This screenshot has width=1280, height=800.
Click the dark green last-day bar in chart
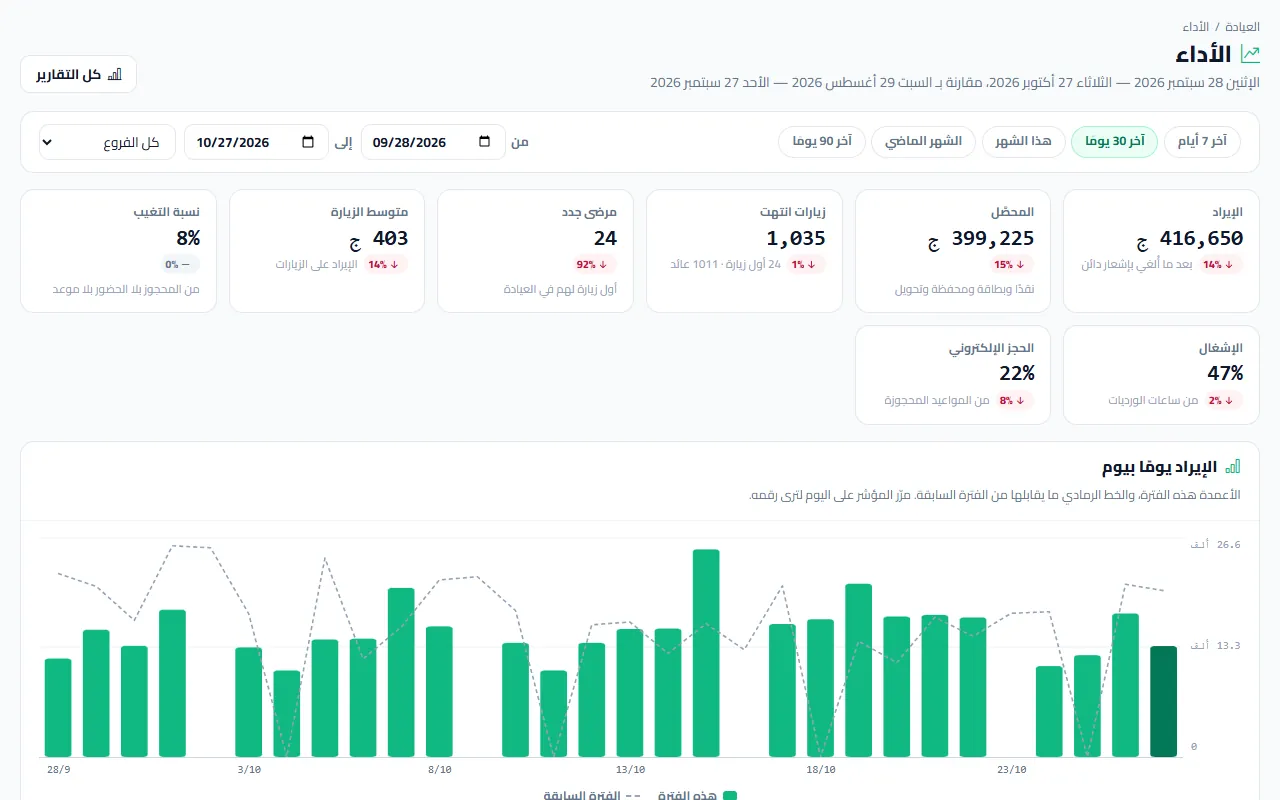[1164, 702]
